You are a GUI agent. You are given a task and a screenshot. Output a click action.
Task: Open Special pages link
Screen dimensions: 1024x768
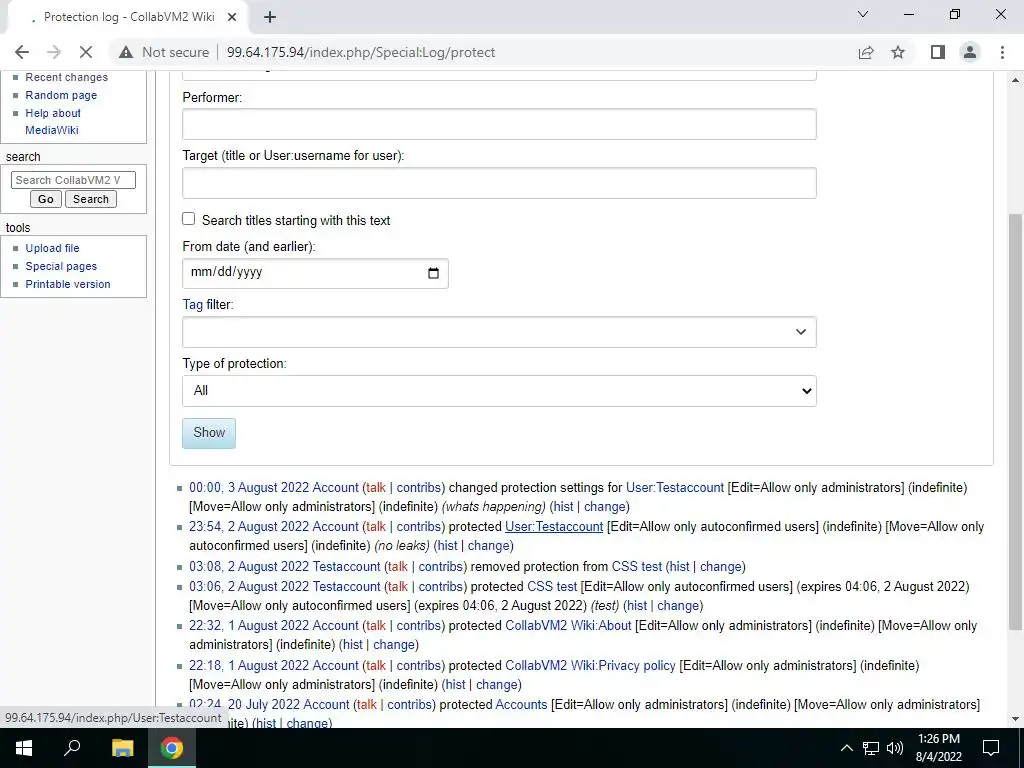pos(61,266)
